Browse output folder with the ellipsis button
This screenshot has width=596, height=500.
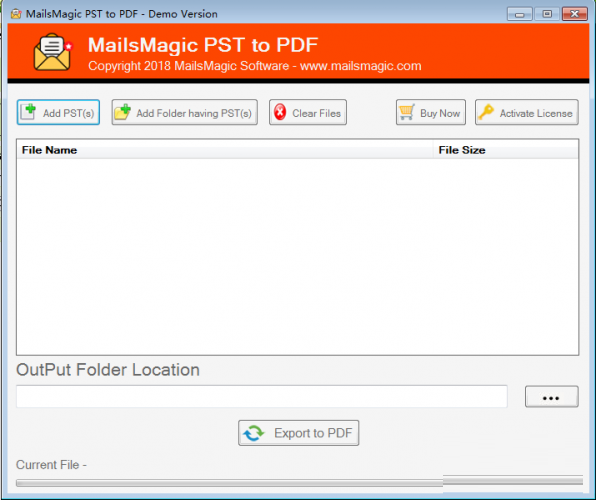pyautogui.click(x=552, y=397)
